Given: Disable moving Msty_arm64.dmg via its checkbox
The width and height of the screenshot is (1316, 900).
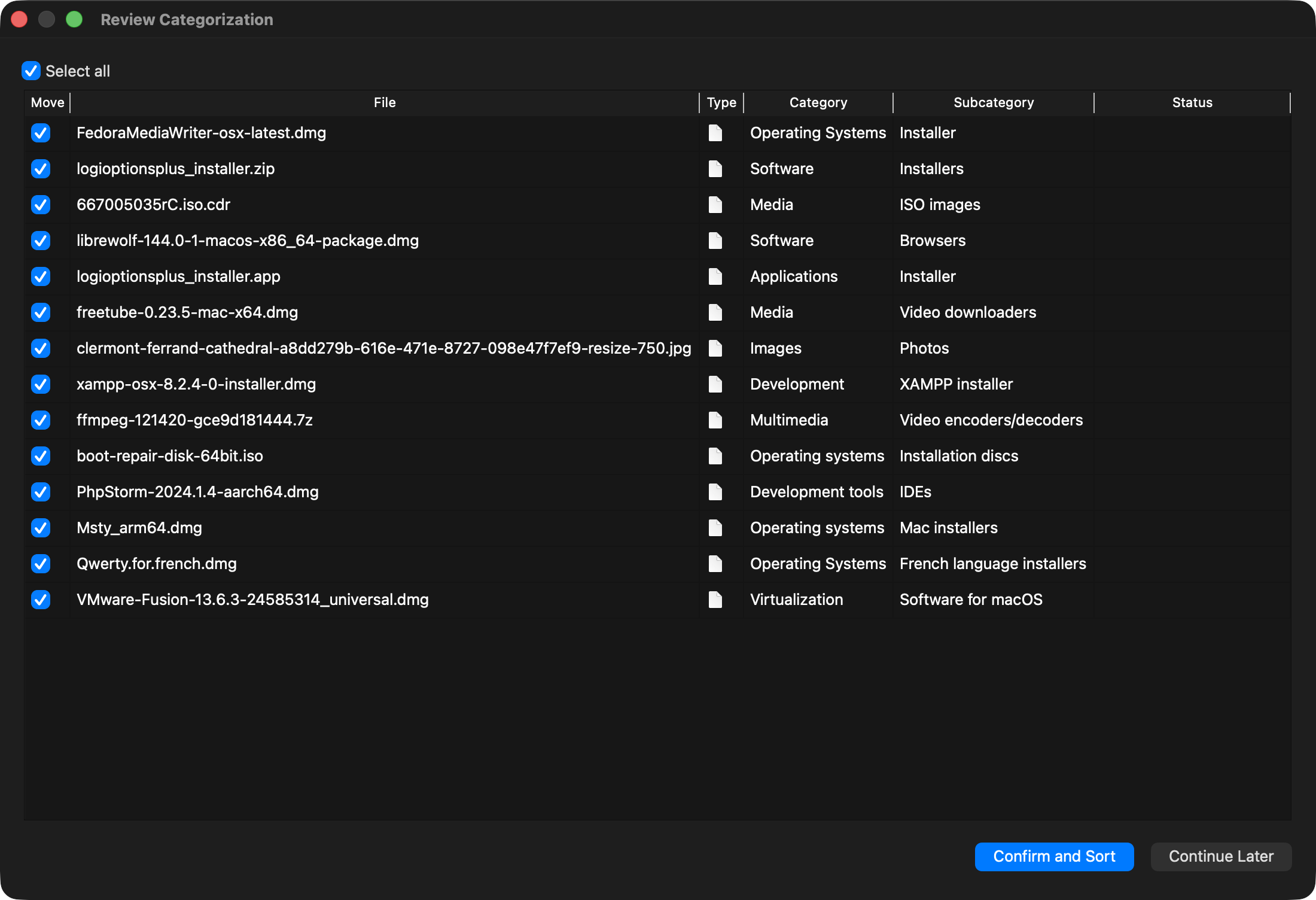Looking at the screenshot, I should (x=41, y=528).
